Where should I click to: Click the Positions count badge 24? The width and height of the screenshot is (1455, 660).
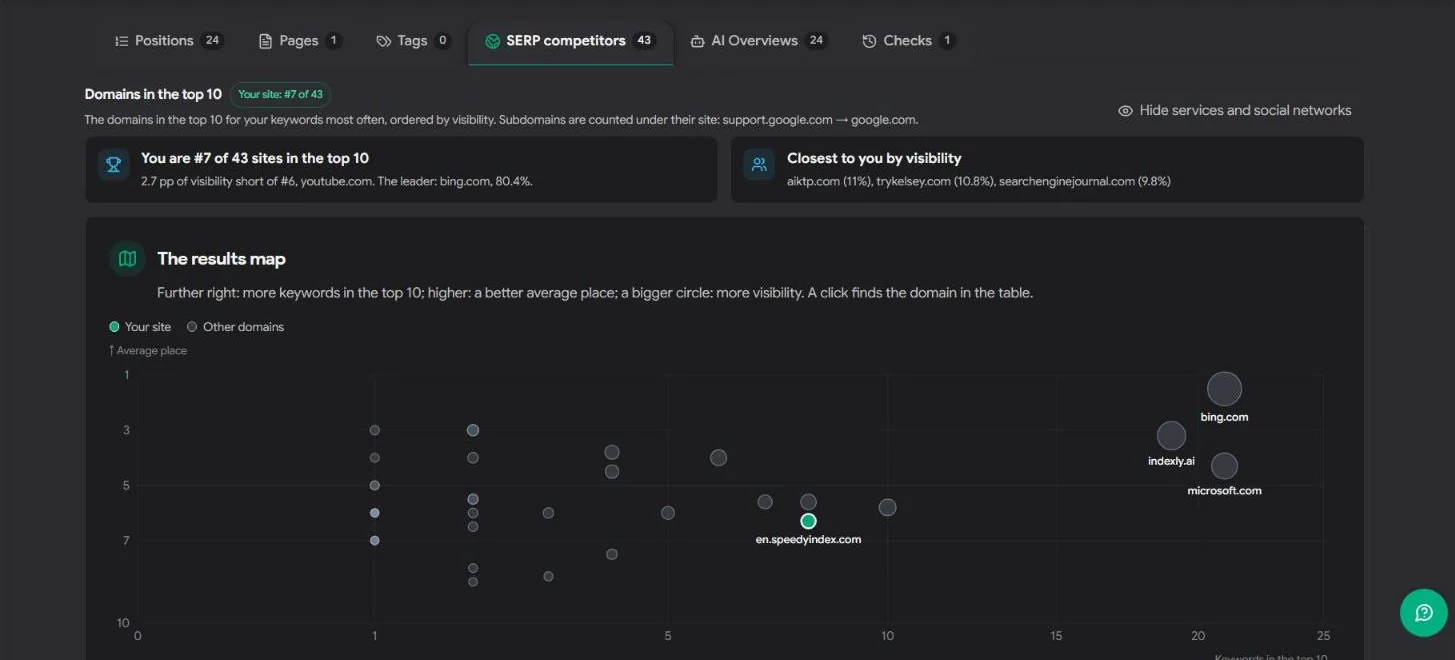point(211,41)
